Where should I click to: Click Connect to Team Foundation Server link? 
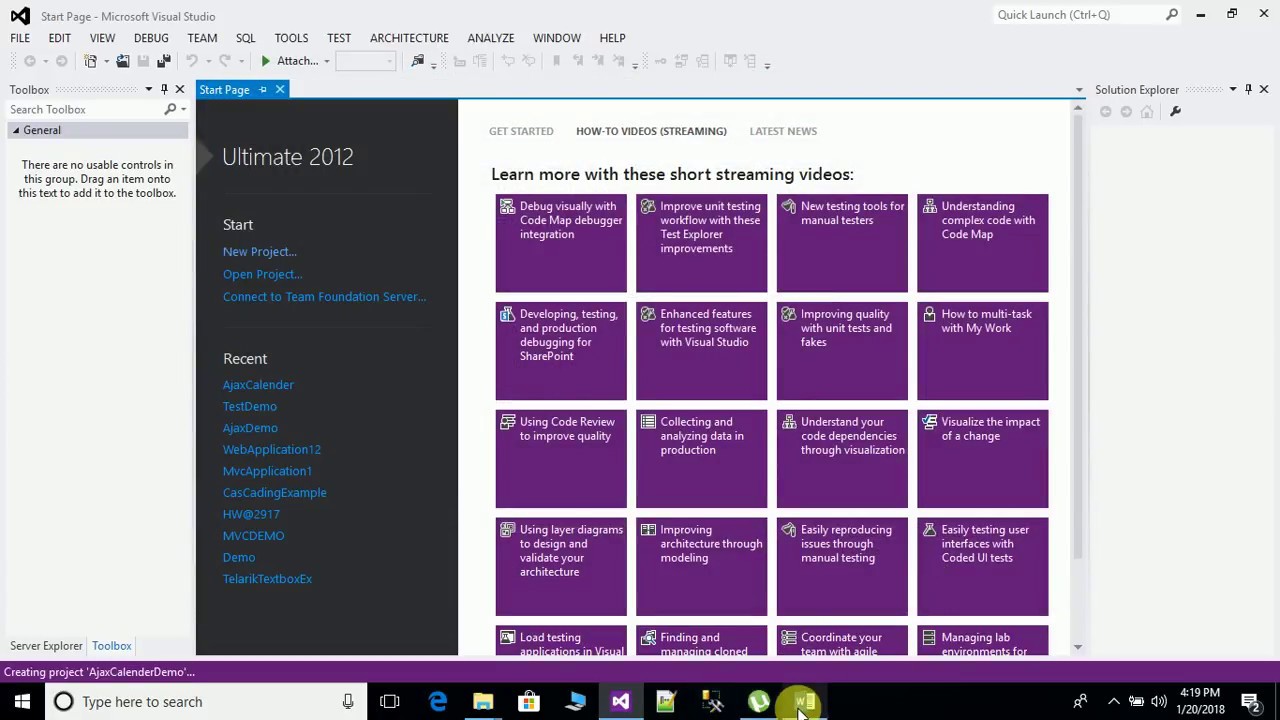324,297
